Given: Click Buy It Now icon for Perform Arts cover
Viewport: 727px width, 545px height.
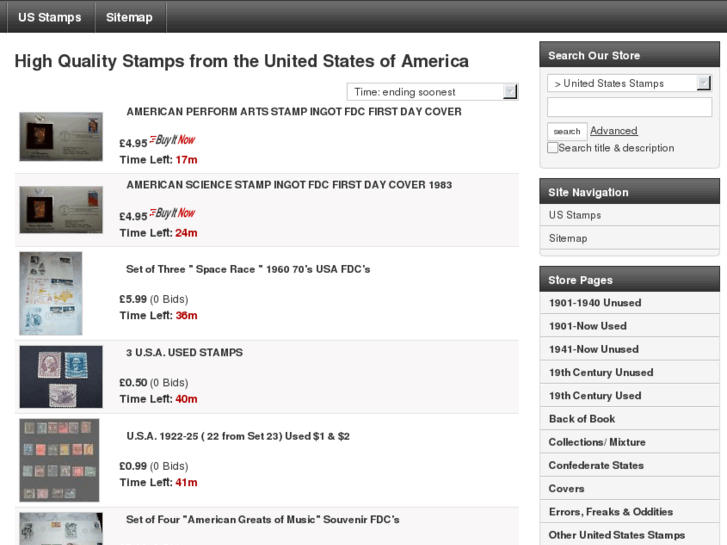Looking at the screenshot, I should pyautogui.click(x=172, y=141).
